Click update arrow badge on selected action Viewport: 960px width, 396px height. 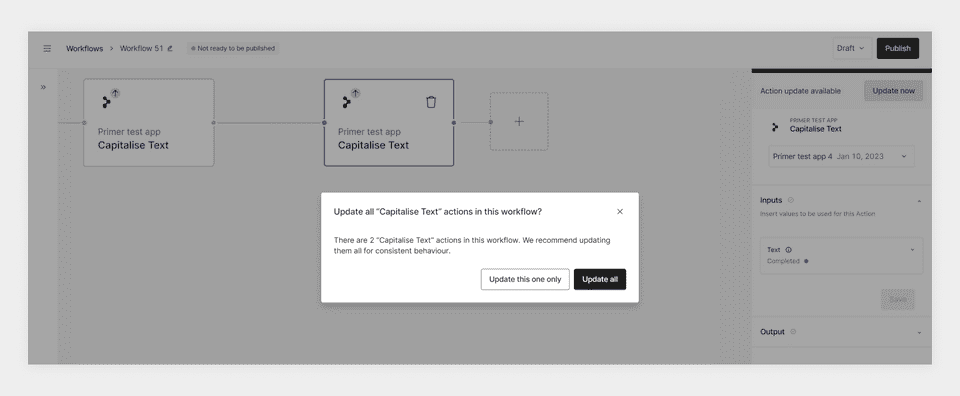355,93
